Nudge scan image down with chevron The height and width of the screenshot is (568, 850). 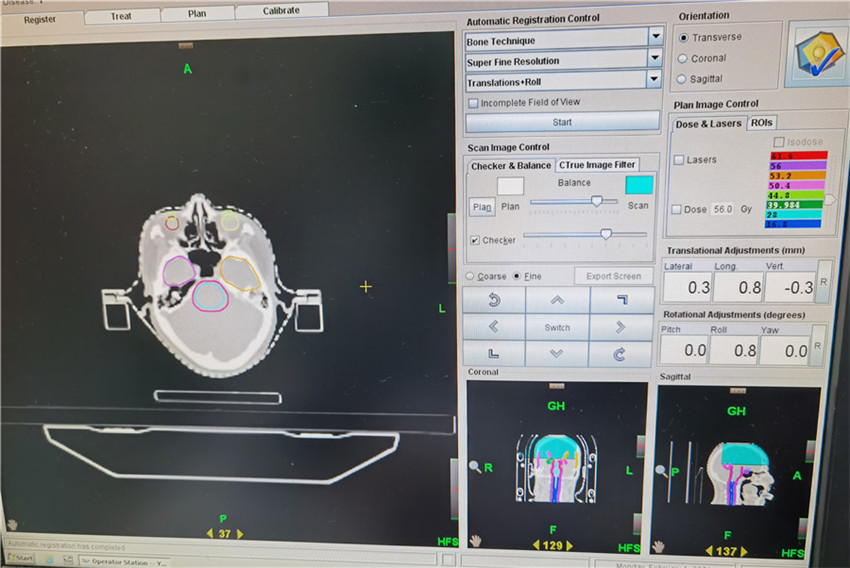pyautogui.click(x=556, y=354)
